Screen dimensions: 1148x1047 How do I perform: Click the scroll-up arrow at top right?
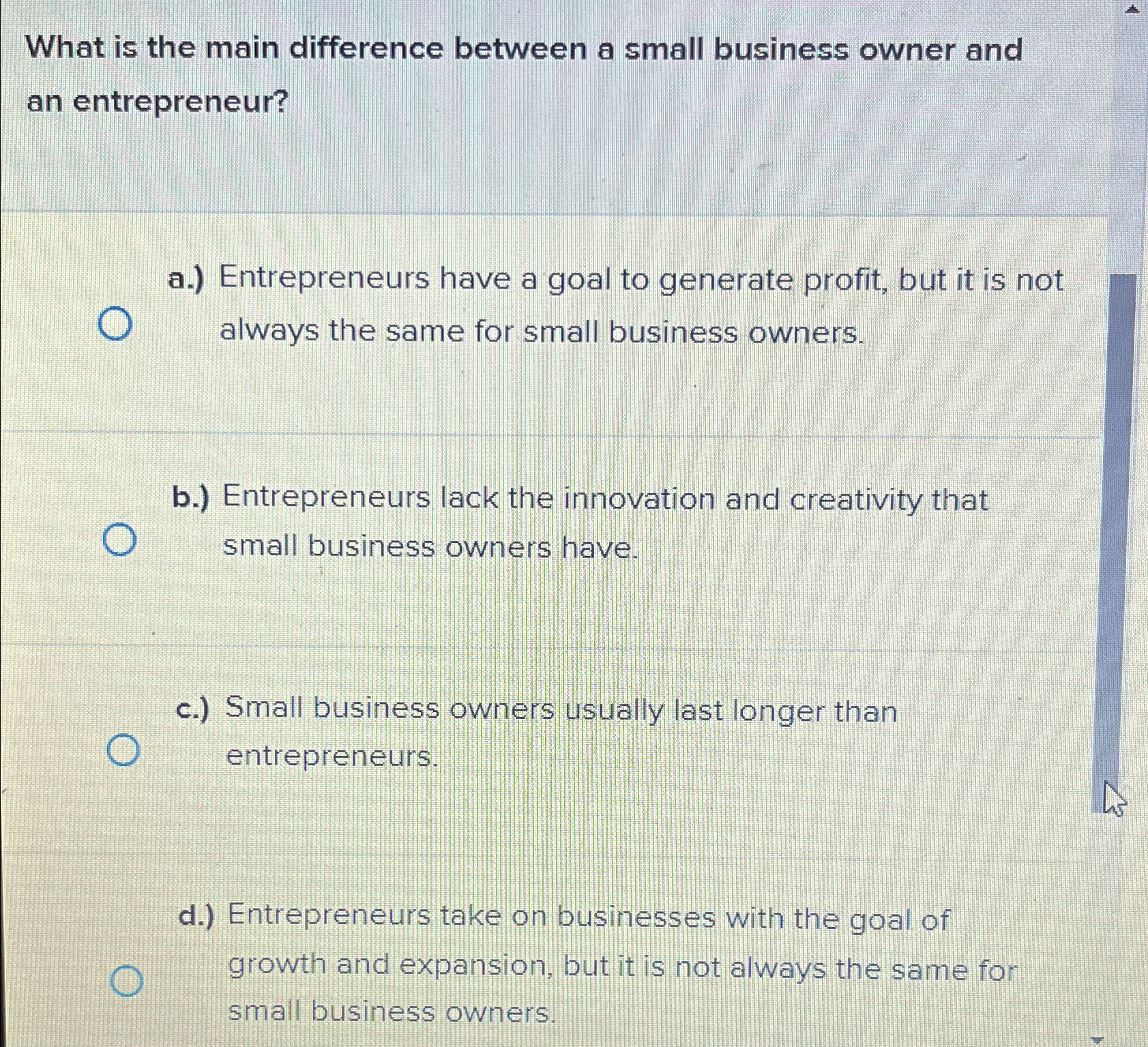pos(1132,10)
